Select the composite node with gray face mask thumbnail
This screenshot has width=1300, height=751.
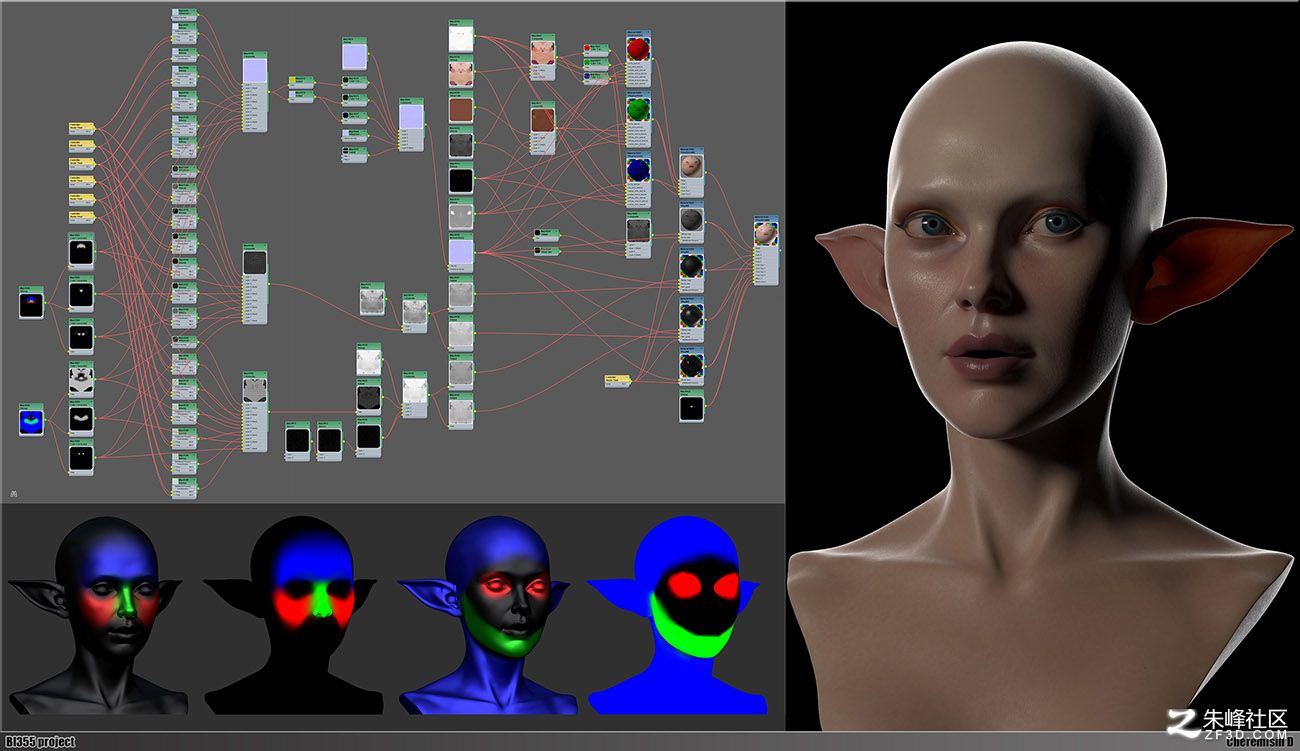(255, 411)
